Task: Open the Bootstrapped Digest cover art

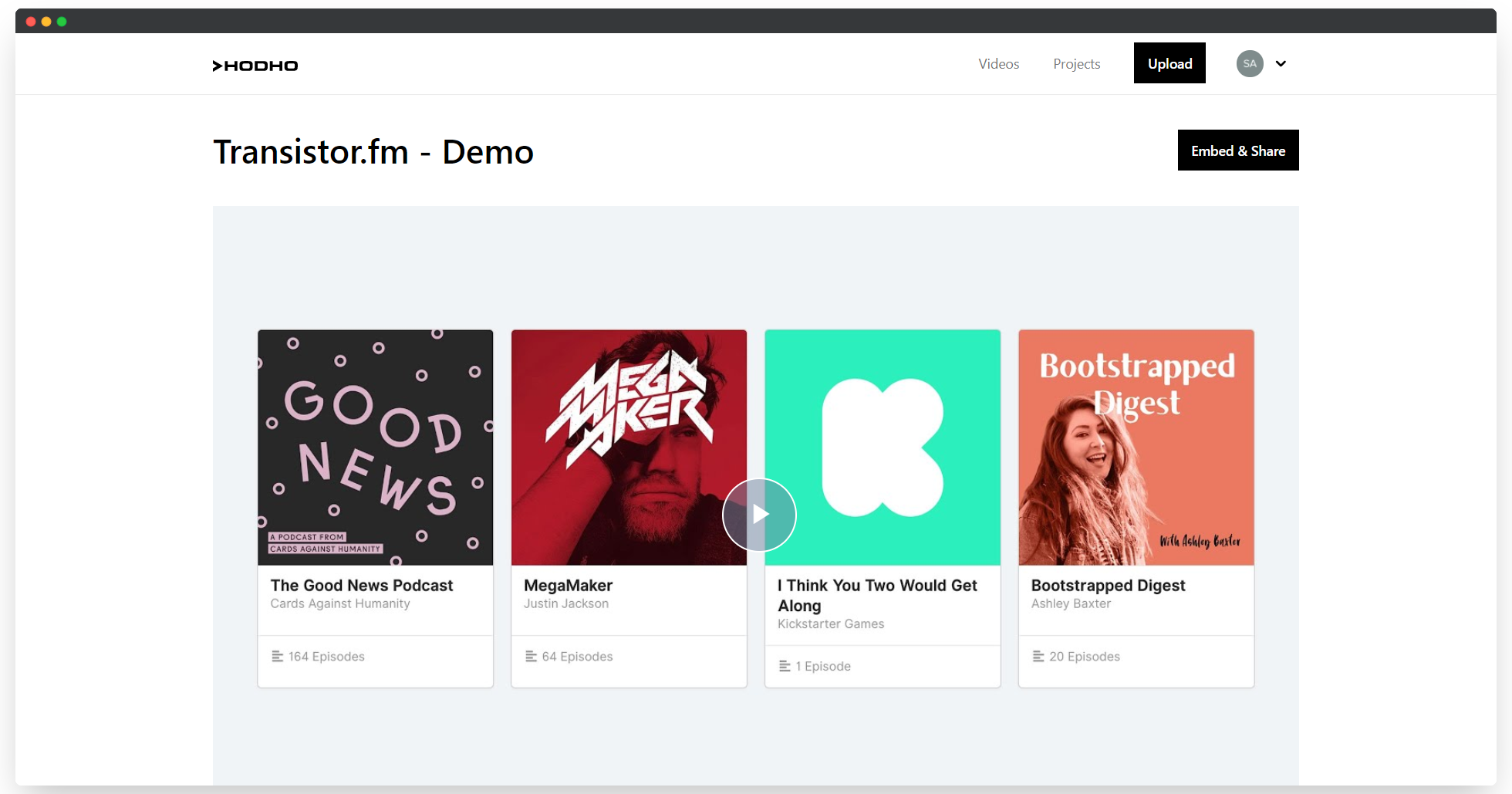Action: click(x=1136, y=448)
